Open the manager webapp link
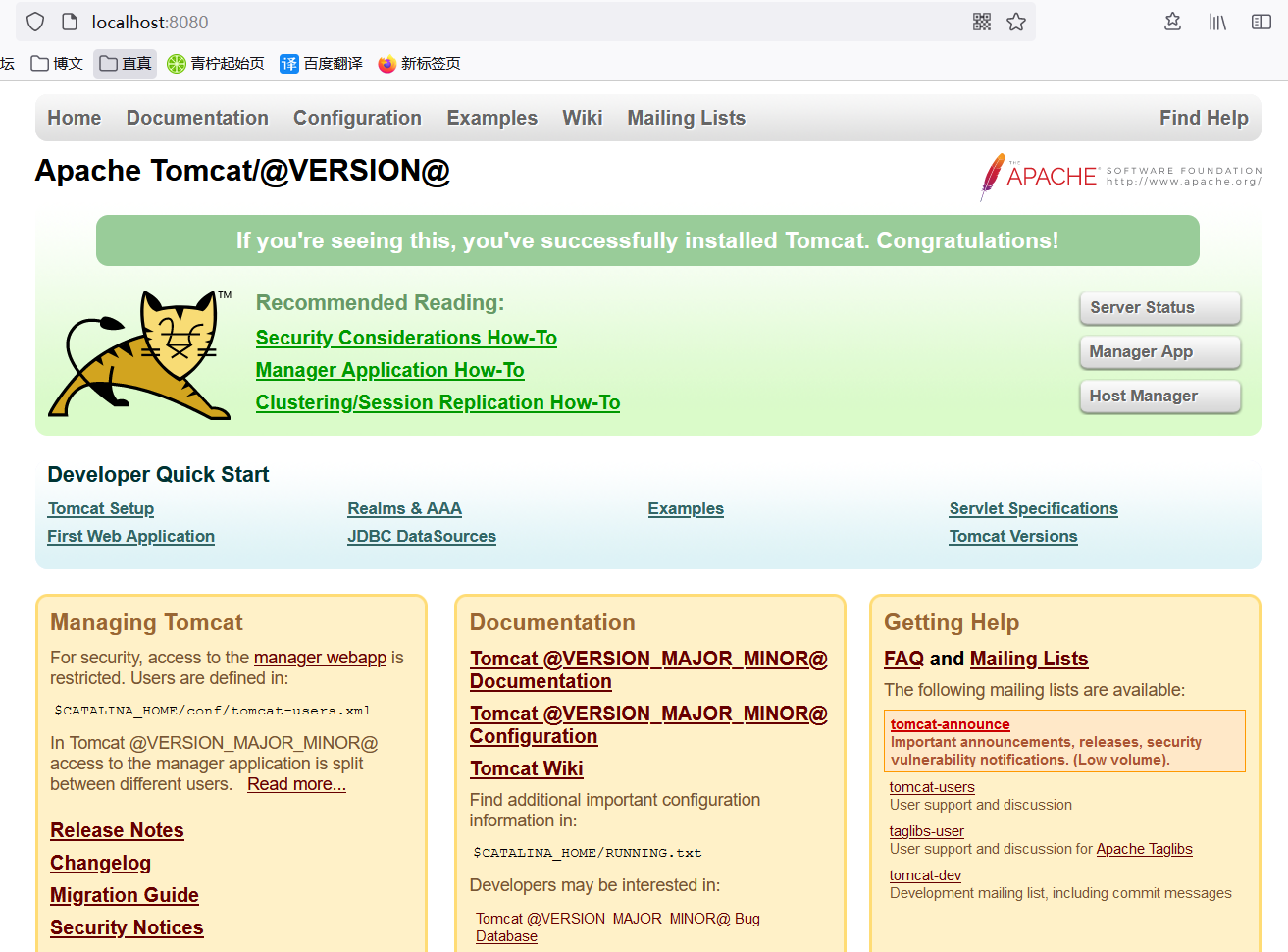Viewport: 1288px width, 952px height. 320,658
